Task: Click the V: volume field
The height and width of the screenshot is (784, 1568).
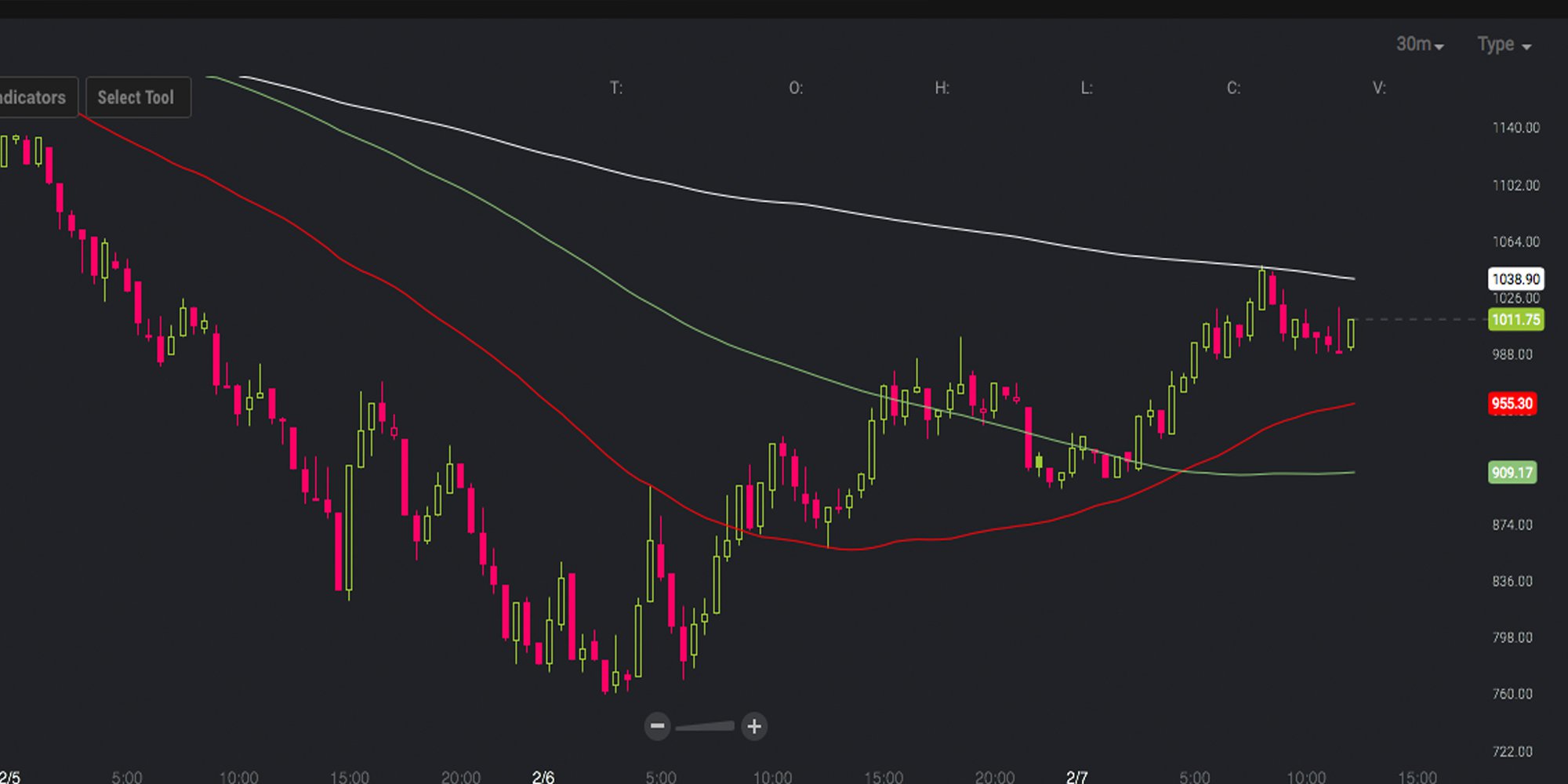Action: click(1379, 88)
